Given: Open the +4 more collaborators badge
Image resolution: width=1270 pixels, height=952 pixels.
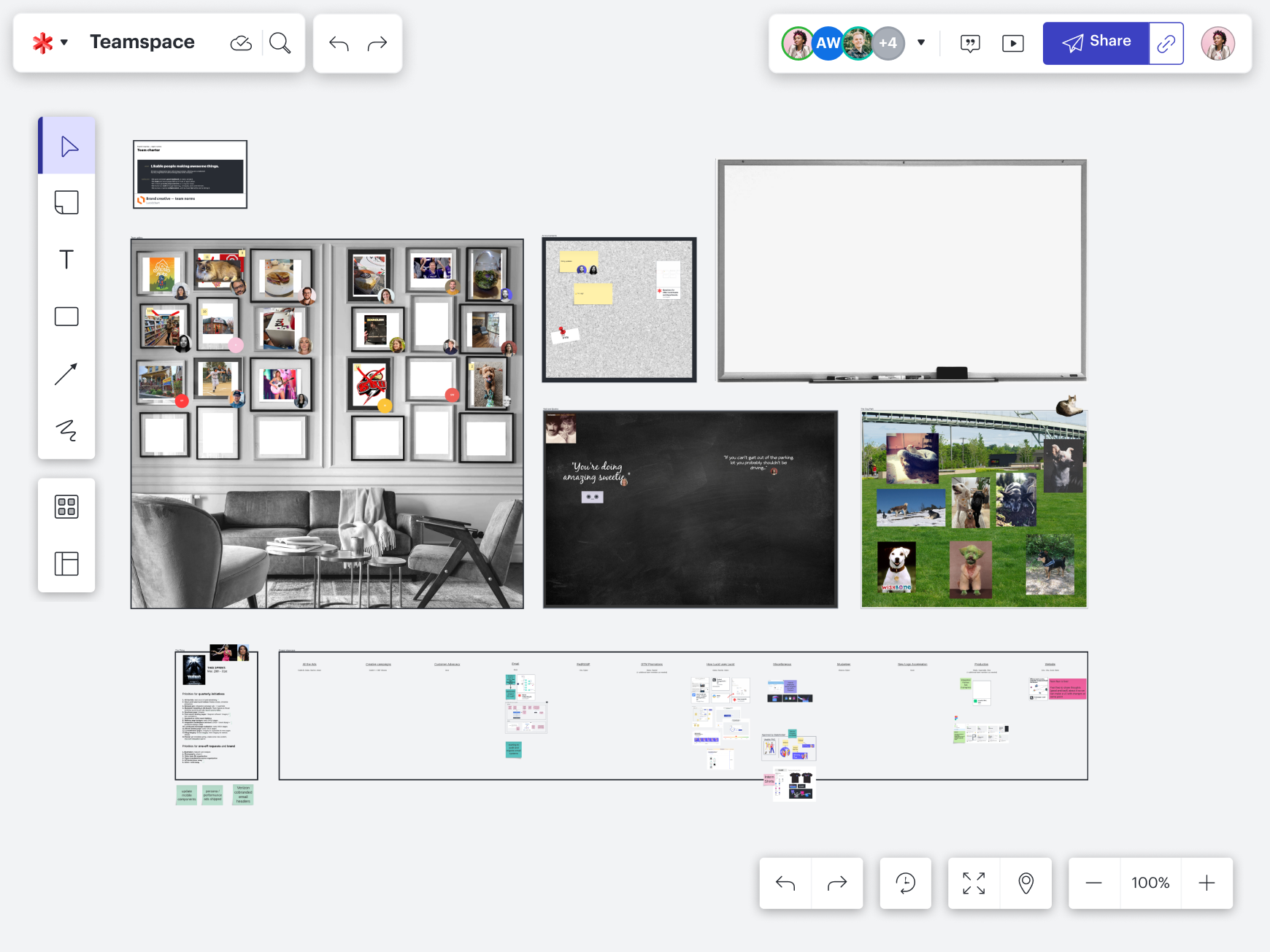Looking at the screenshot, I should [888, 44].
